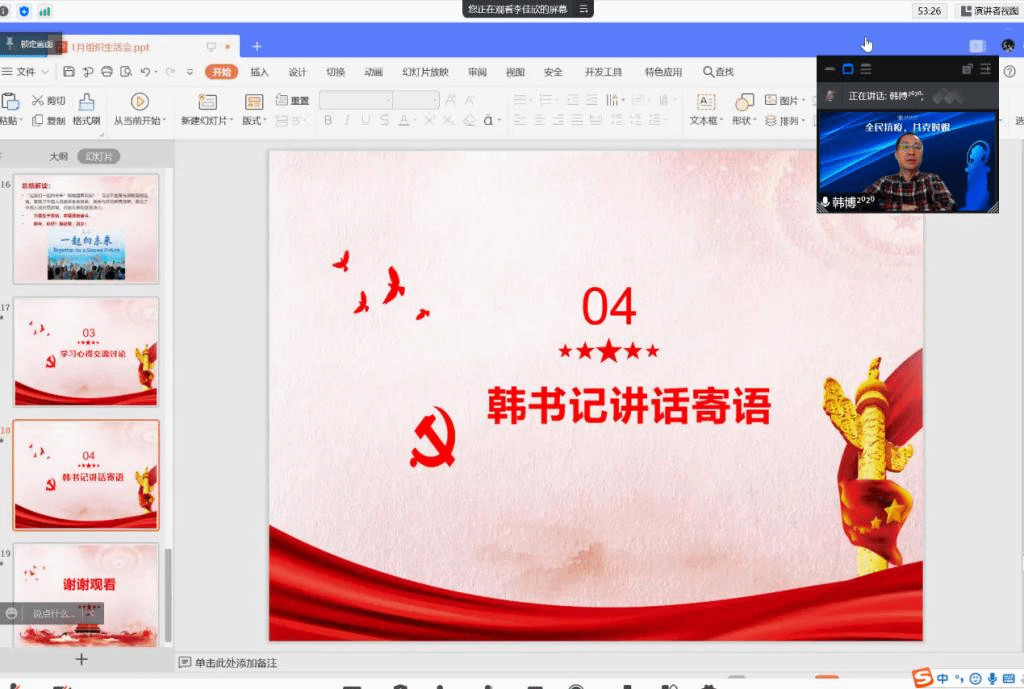This screenshot has width=1024, height=689.
Task: Click the Save icon in quick toolbar
Action: point(68,72)
